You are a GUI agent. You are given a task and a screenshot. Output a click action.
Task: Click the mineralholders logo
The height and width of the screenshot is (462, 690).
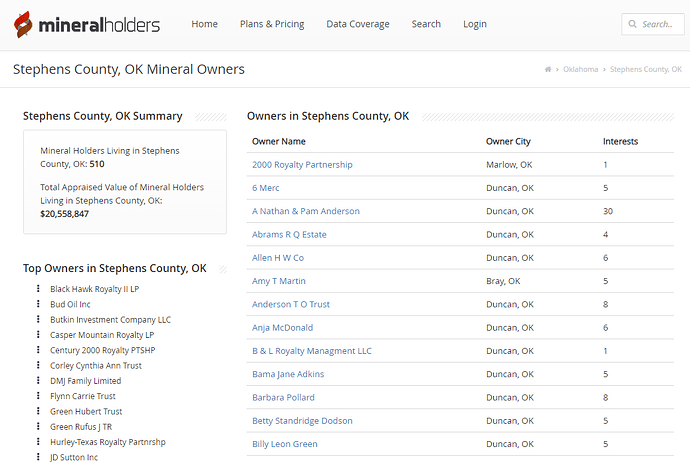(x=87, y=25)
